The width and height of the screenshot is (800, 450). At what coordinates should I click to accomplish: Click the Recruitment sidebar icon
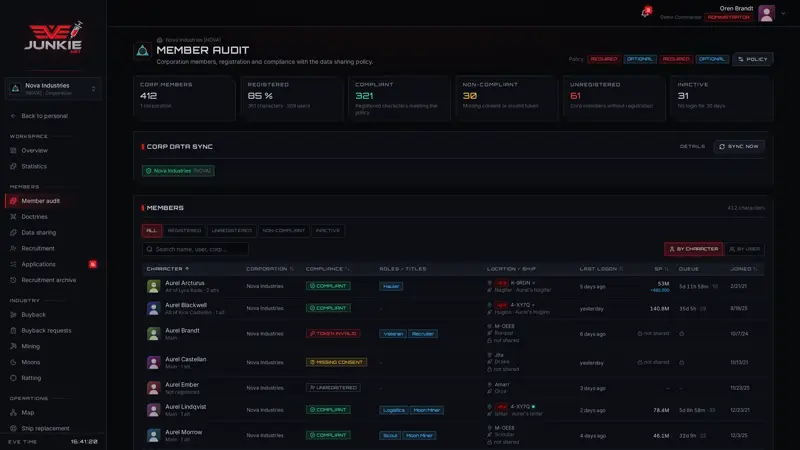(x=13, y=248)
